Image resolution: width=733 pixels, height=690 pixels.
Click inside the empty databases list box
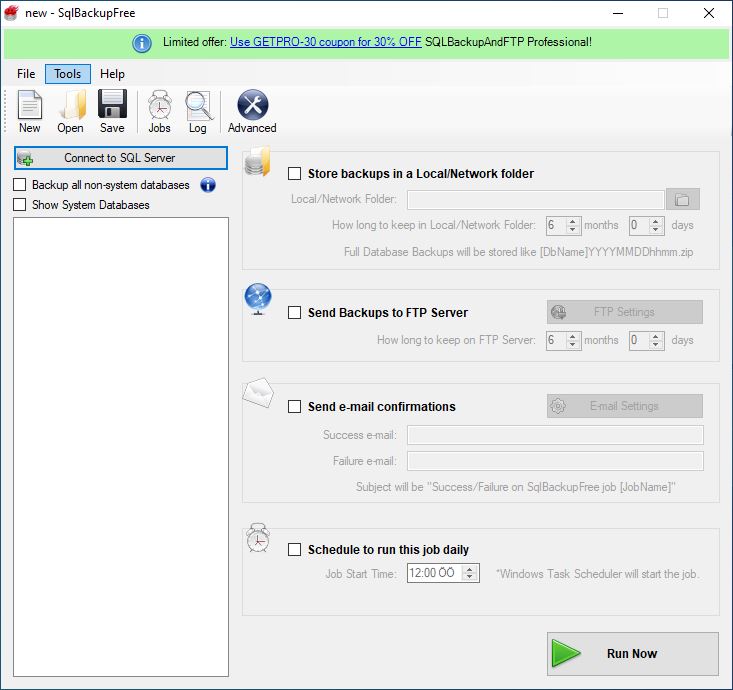[x=121, y=447]
